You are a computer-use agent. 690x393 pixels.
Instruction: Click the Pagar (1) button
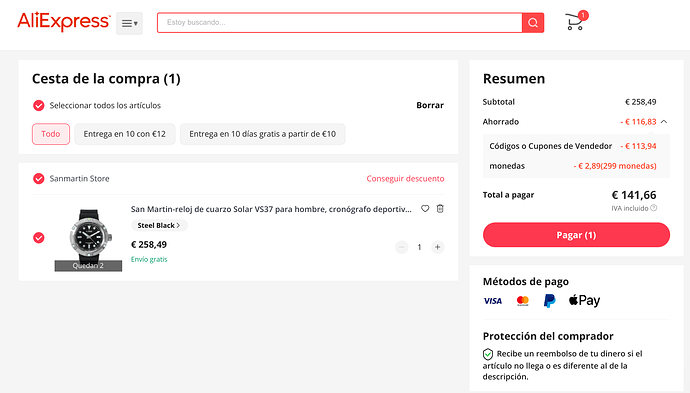(x=576, y=235)
